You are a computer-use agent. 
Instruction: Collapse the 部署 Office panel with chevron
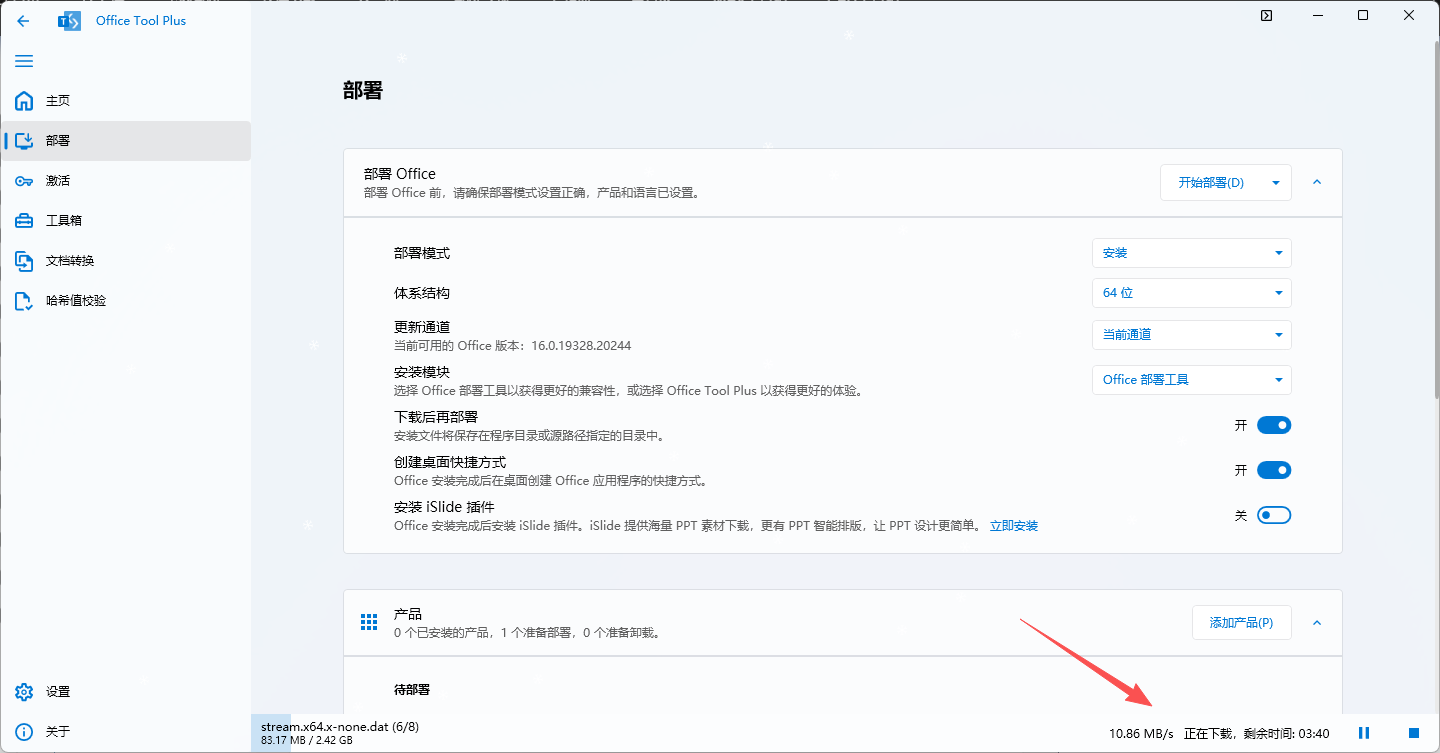click(x=1316, y=182)
